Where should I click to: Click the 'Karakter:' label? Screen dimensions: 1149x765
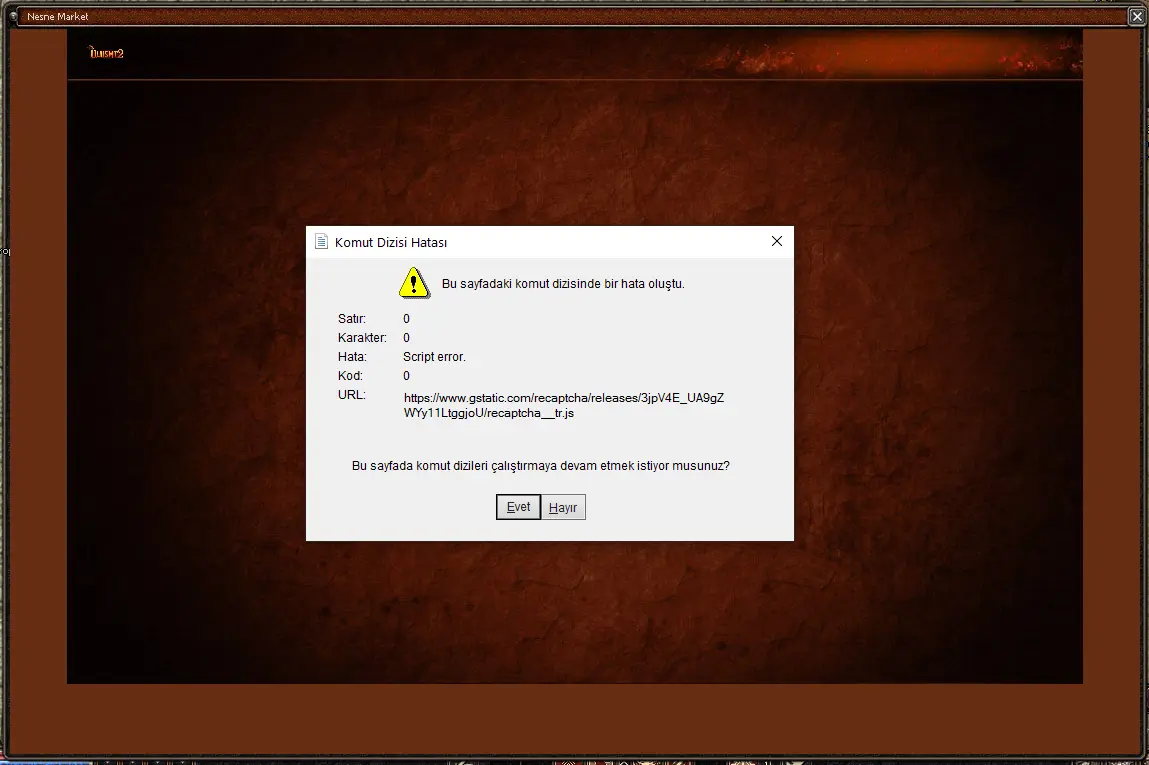click(x=362, y=338)
